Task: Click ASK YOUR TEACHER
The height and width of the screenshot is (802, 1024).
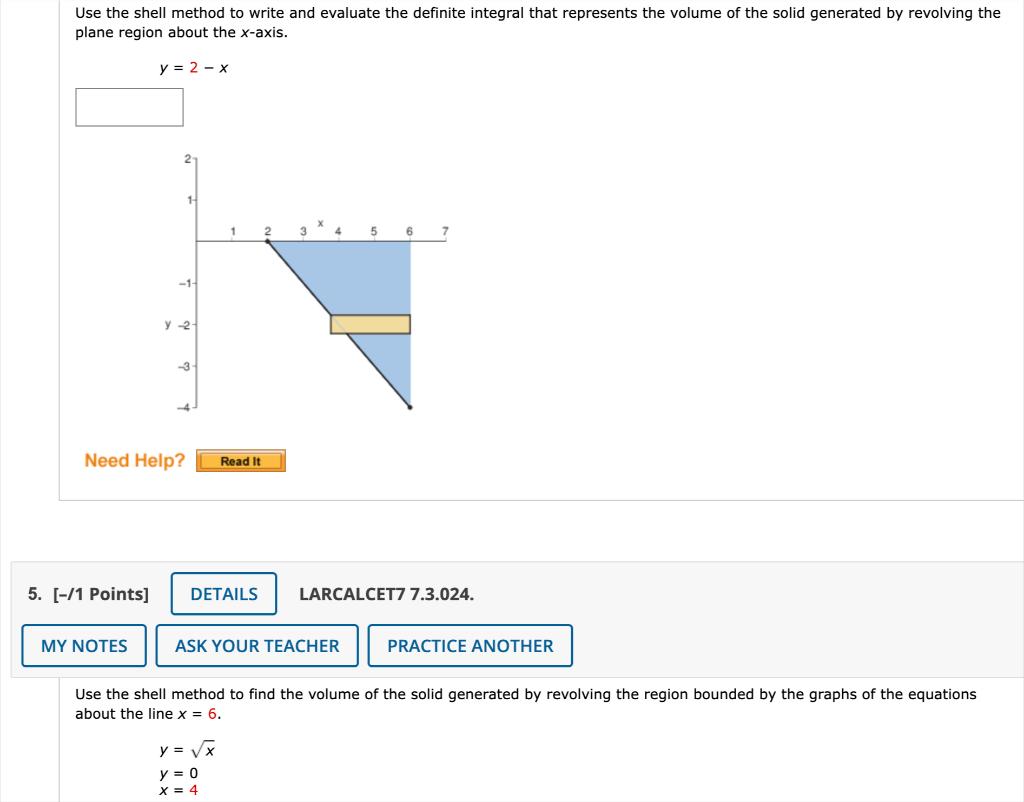Action: point(256,646)
